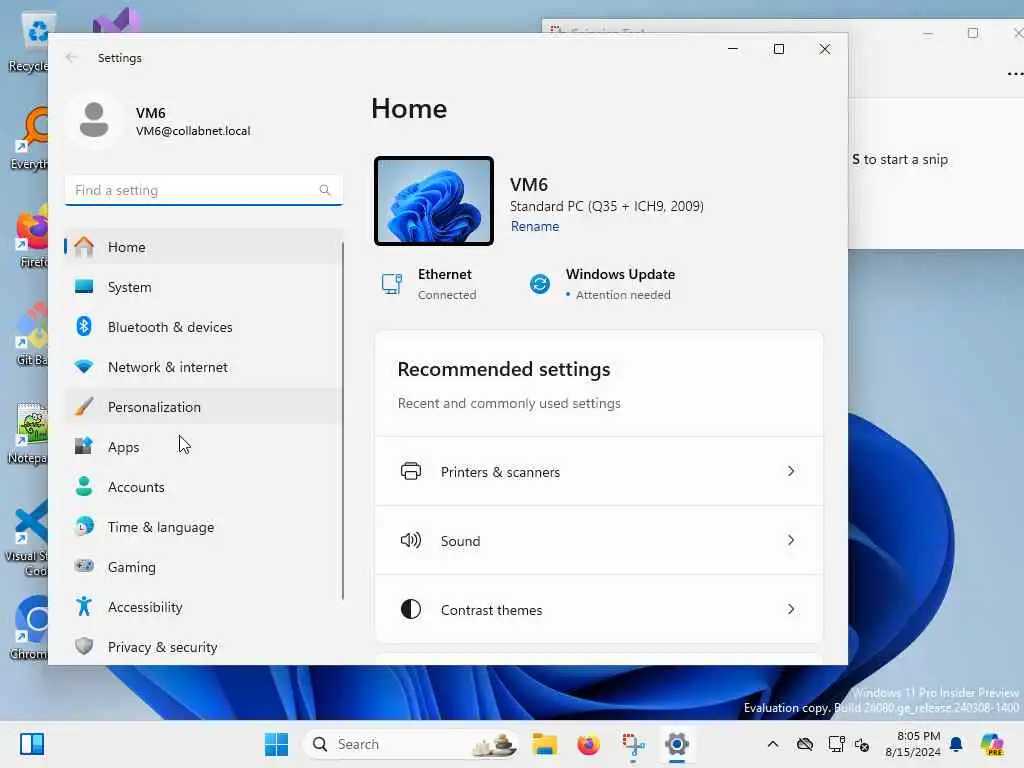Click the Accessibility figure icon
1024x768 pixels.
point(84,607)
